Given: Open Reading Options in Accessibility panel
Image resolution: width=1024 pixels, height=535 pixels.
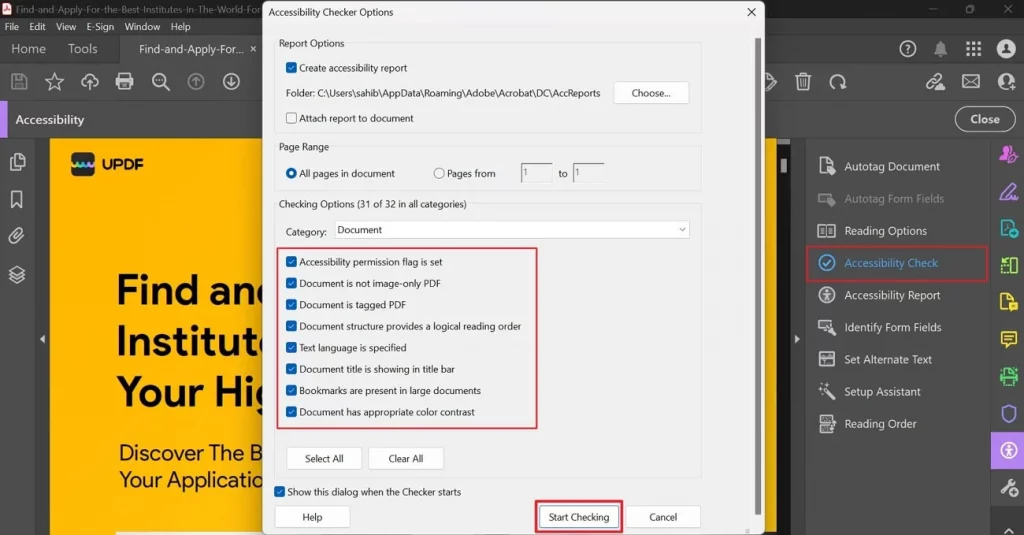Looking at the screenshot, I should 872,231.
